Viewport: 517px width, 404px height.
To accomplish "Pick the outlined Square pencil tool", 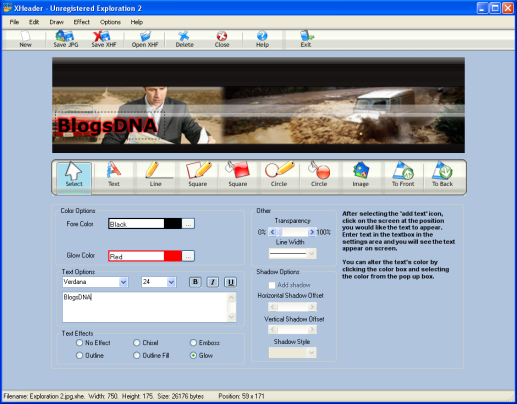I will click(198, 174).
